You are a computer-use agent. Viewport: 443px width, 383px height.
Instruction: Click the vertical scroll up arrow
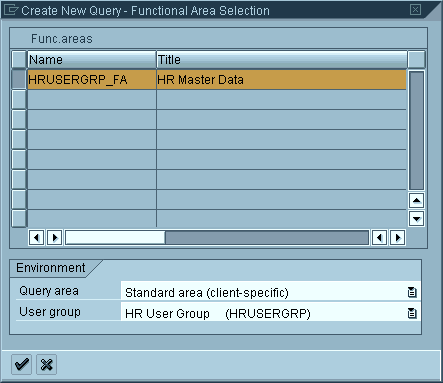tap(416, 200)
